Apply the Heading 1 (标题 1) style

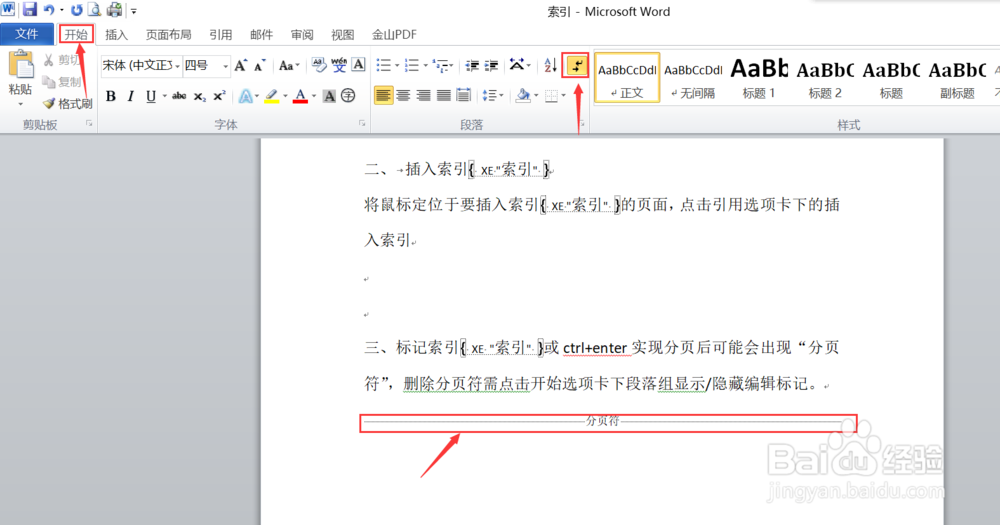(759, 78)
